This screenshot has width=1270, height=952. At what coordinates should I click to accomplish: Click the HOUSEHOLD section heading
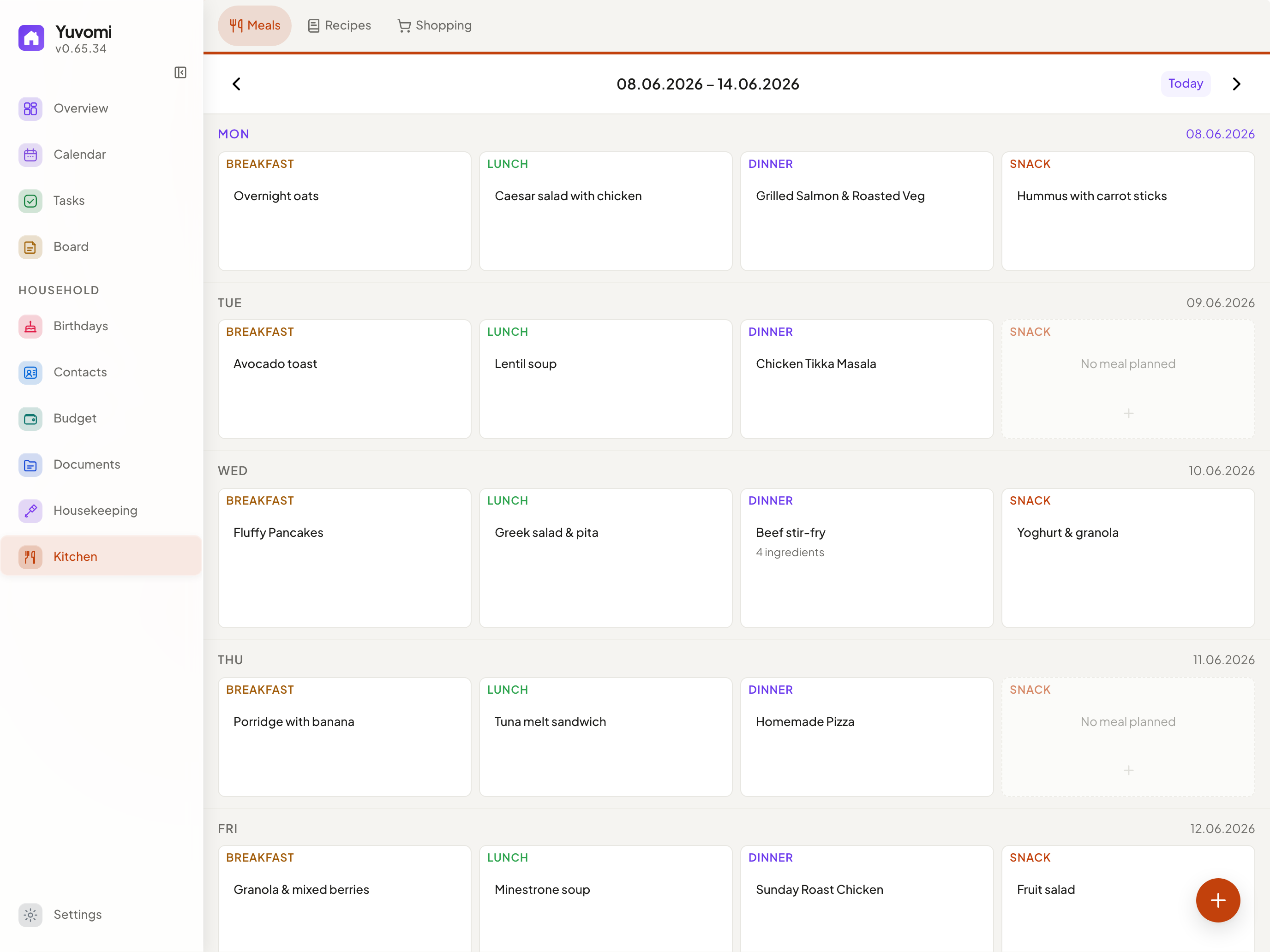[x=59, y=291]
